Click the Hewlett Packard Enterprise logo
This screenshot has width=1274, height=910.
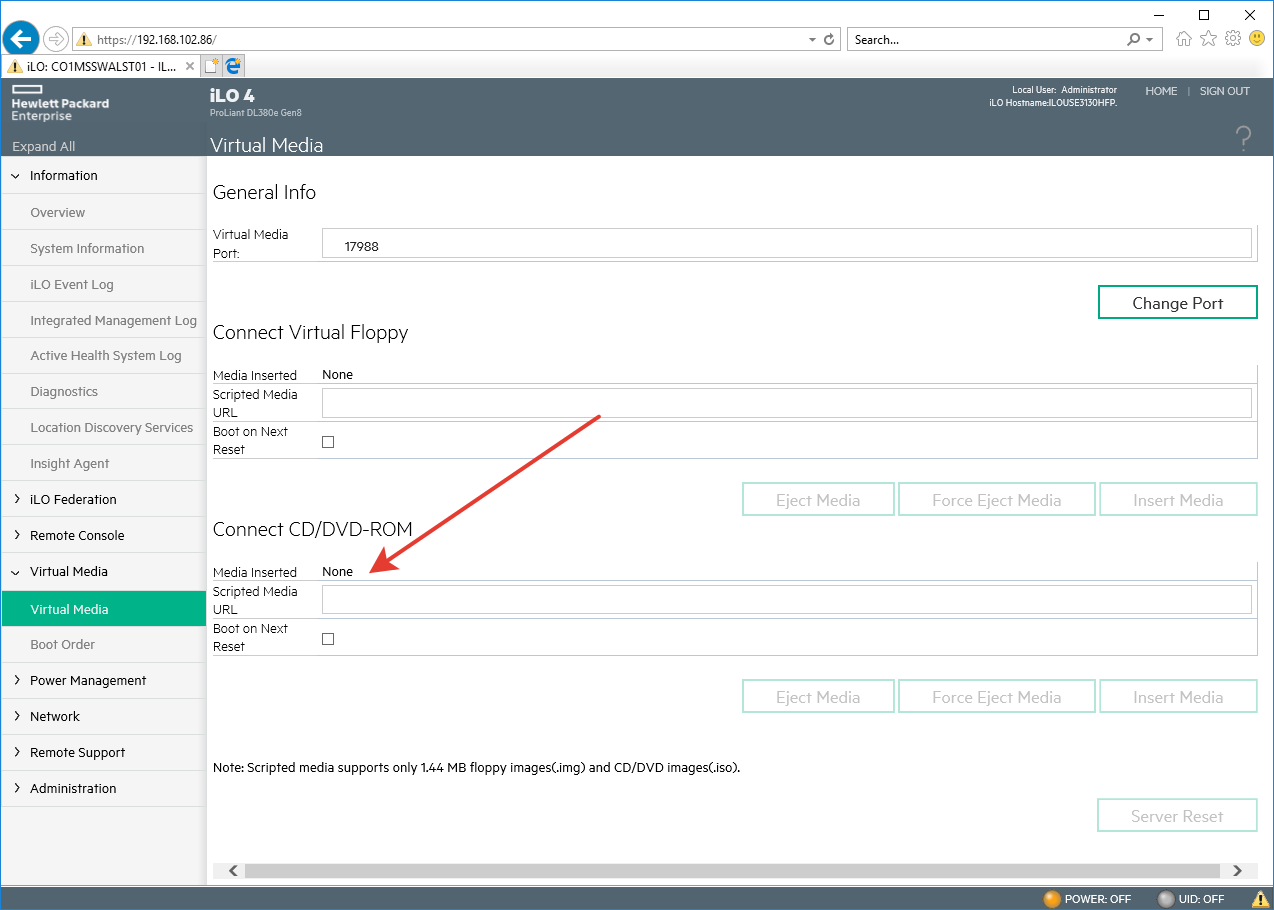(60, 103)
